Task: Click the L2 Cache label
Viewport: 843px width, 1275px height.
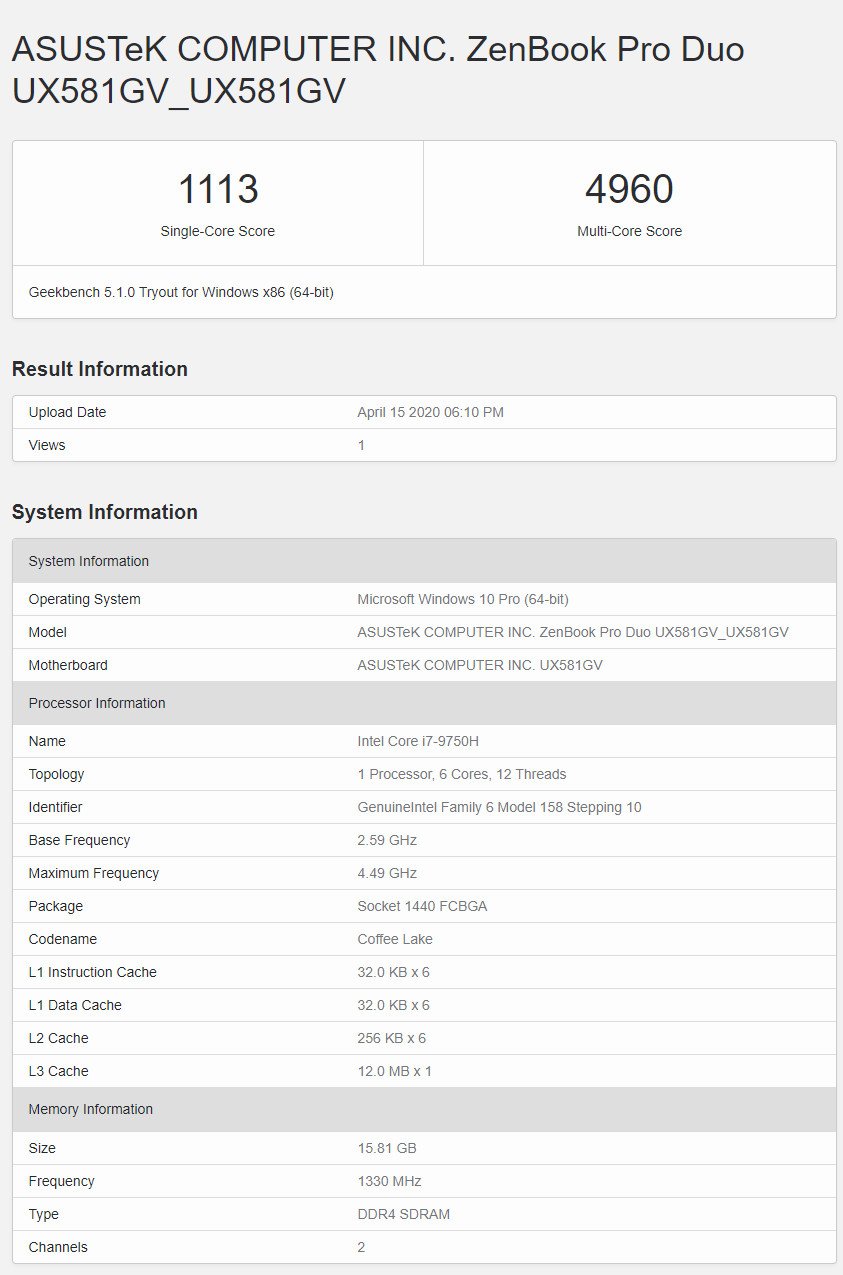Action: tap(58, 1038)
